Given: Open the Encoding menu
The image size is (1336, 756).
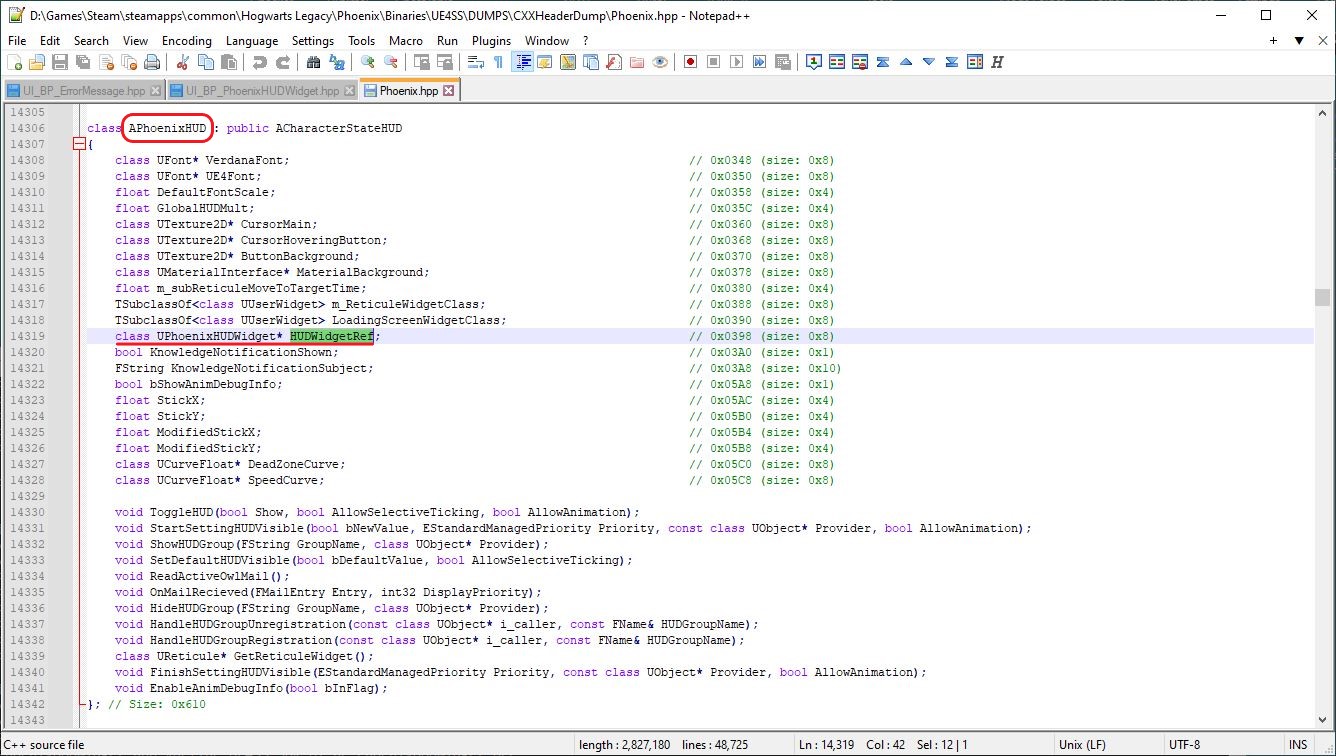Looking at the screenshot, I should 187,41.
